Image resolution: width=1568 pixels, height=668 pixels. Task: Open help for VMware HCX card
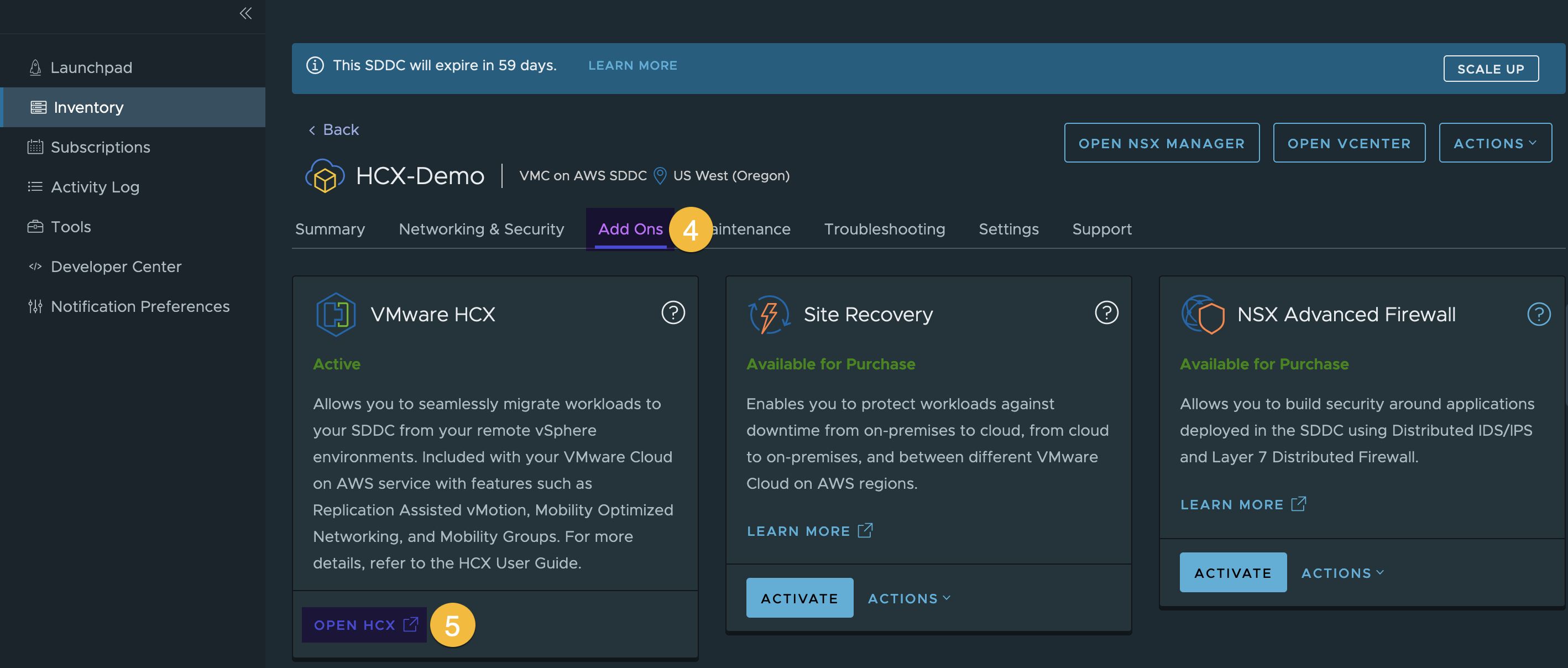pos(673,313)
